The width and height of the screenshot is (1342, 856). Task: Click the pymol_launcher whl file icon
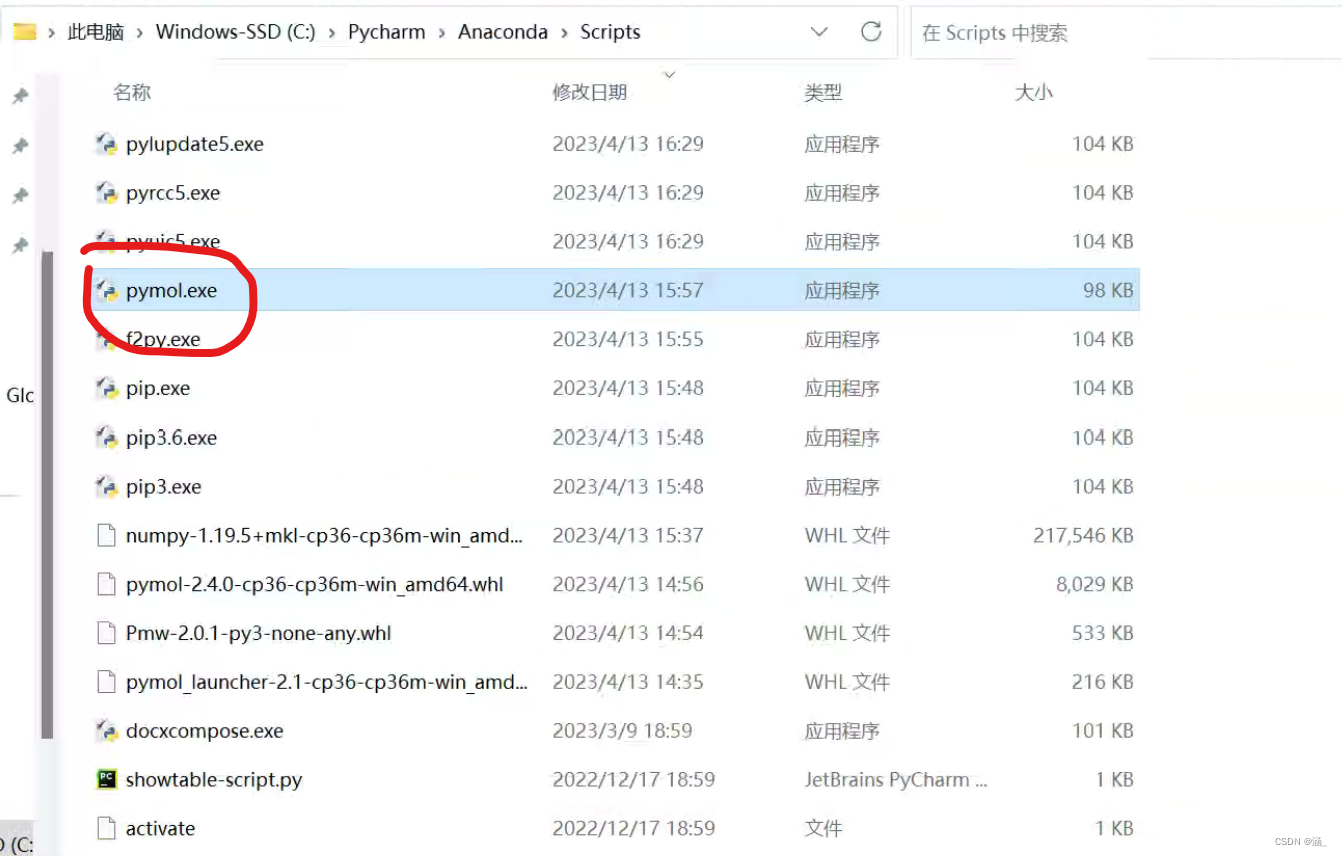tap(106, 683)
